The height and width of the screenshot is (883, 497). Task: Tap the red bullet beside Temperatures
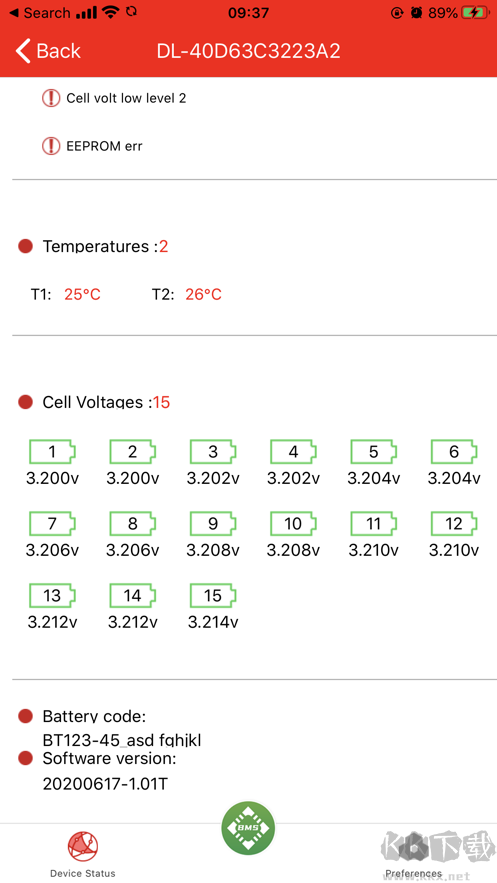25,246
